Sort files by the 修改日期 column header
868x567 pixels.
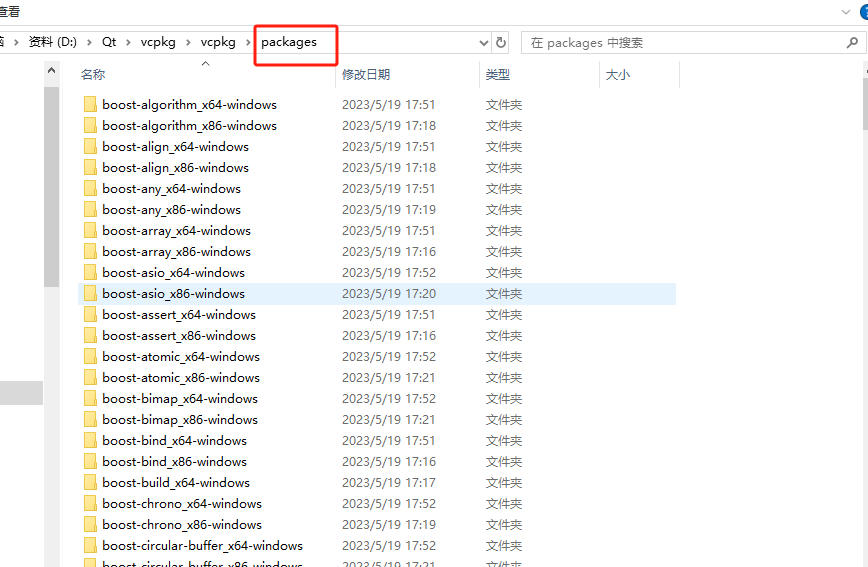pos(366,75)
